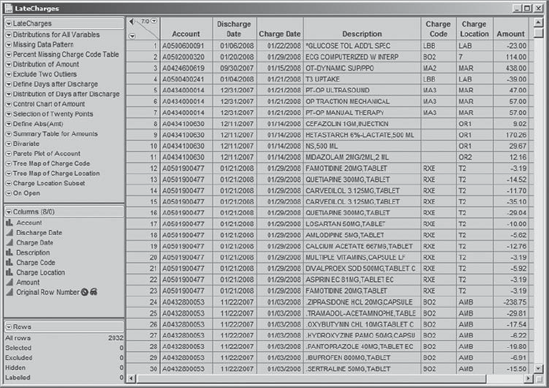Click 'Original Row Number' in Columns list

(48, 292)
